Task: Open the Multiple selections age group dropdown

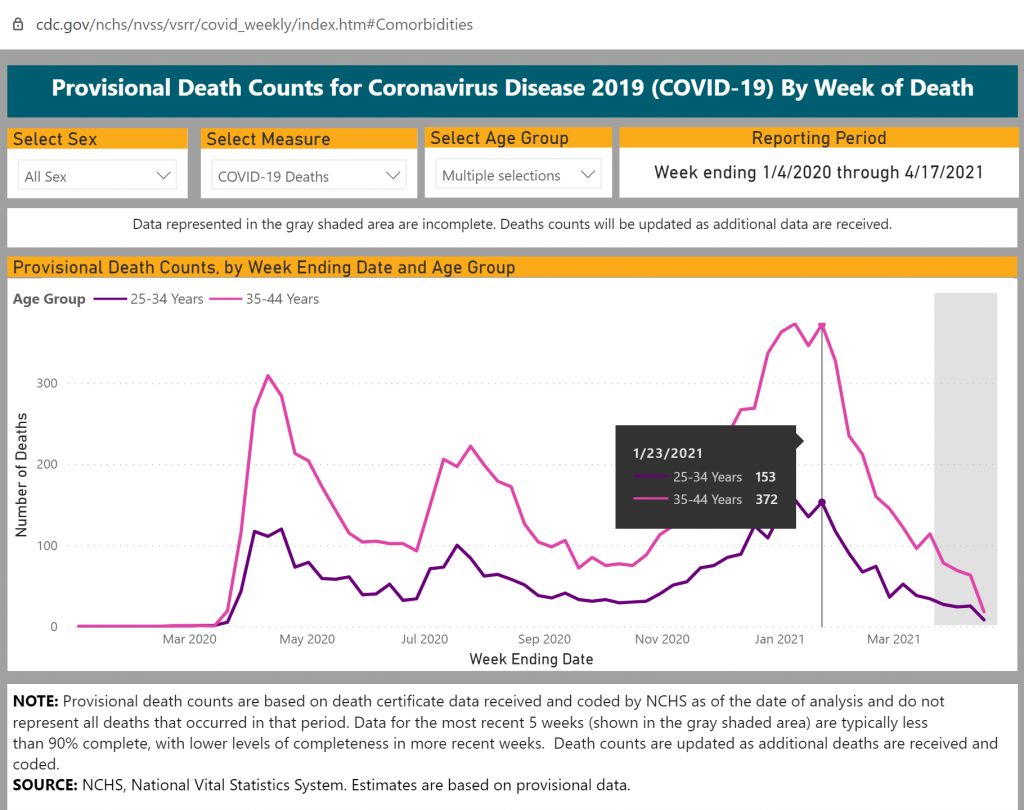Action: click(518, 175)
